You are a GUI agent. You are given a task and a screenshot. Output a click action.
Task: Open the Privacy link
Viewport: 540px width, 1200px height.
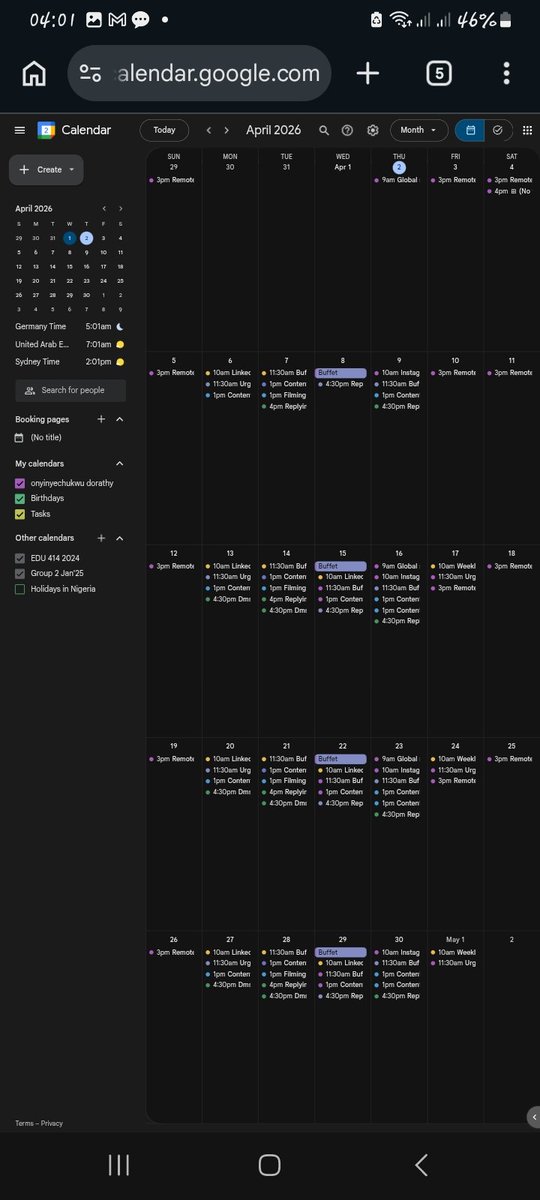point(52,1123)
